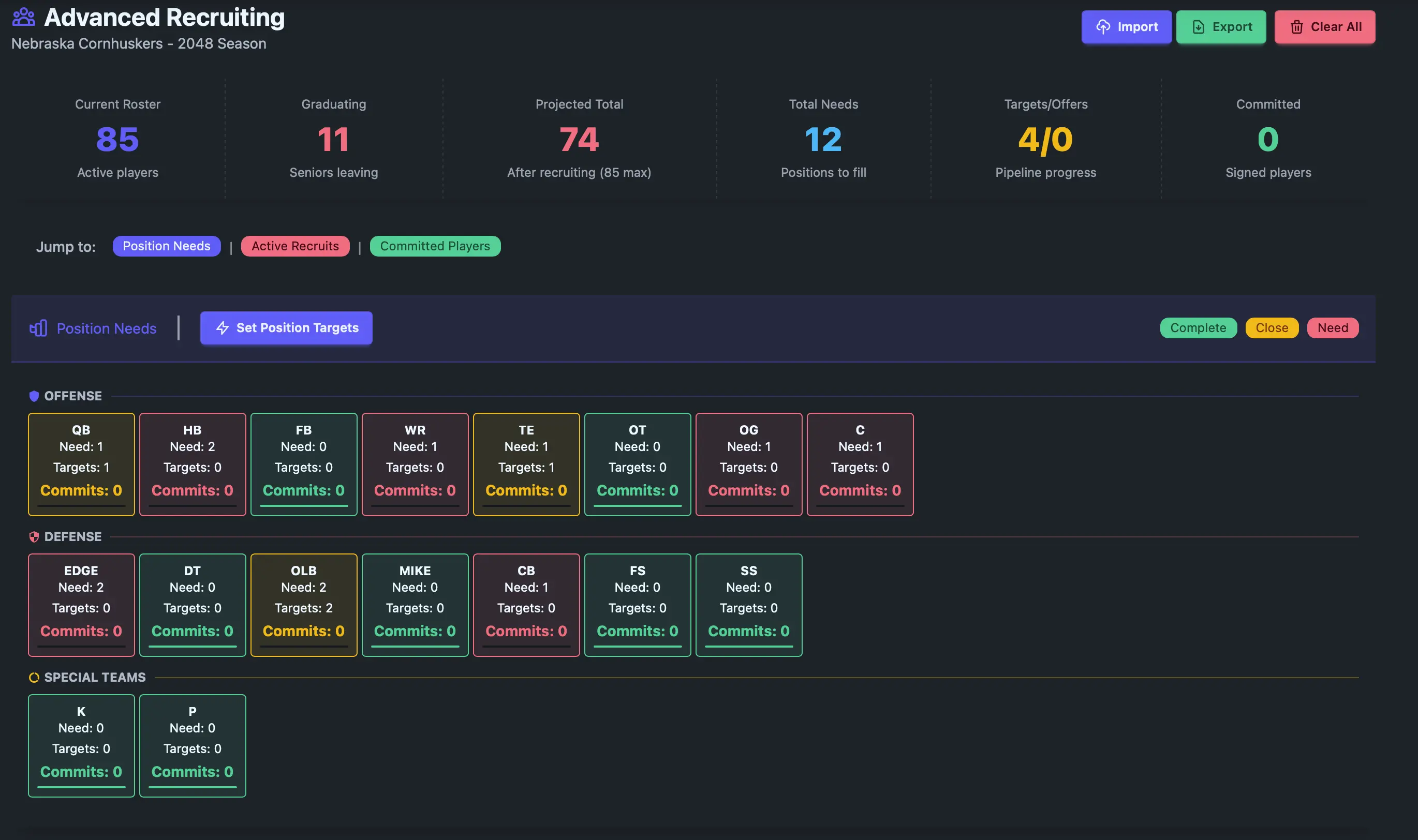Toggle the Need position filter
The width and height of the screenshot is (1418, 840).
pyautogui.click(x=1332, y=328)
